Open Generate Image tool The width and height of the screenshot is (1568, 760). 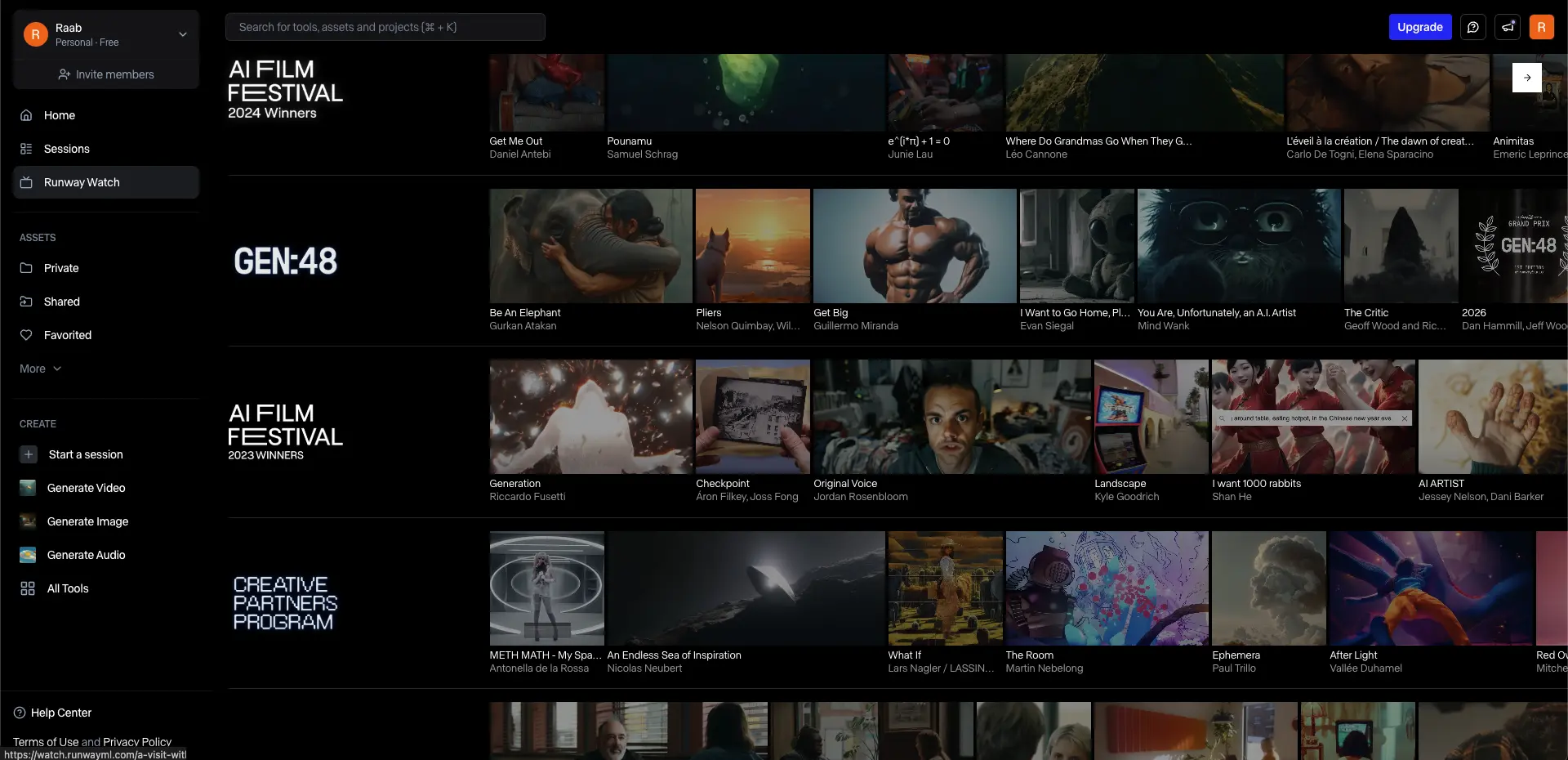point(106,521)
